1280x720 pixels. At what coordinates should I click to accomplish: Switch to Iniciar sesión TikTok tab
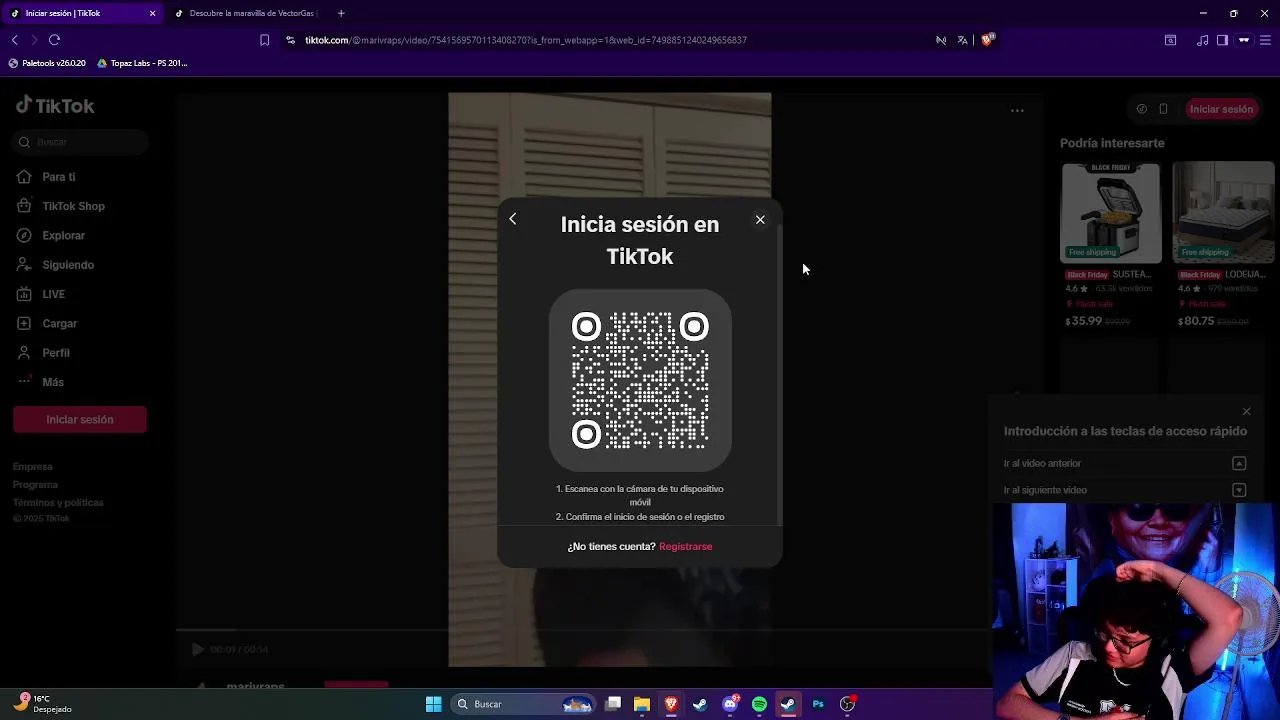[82, 13]
